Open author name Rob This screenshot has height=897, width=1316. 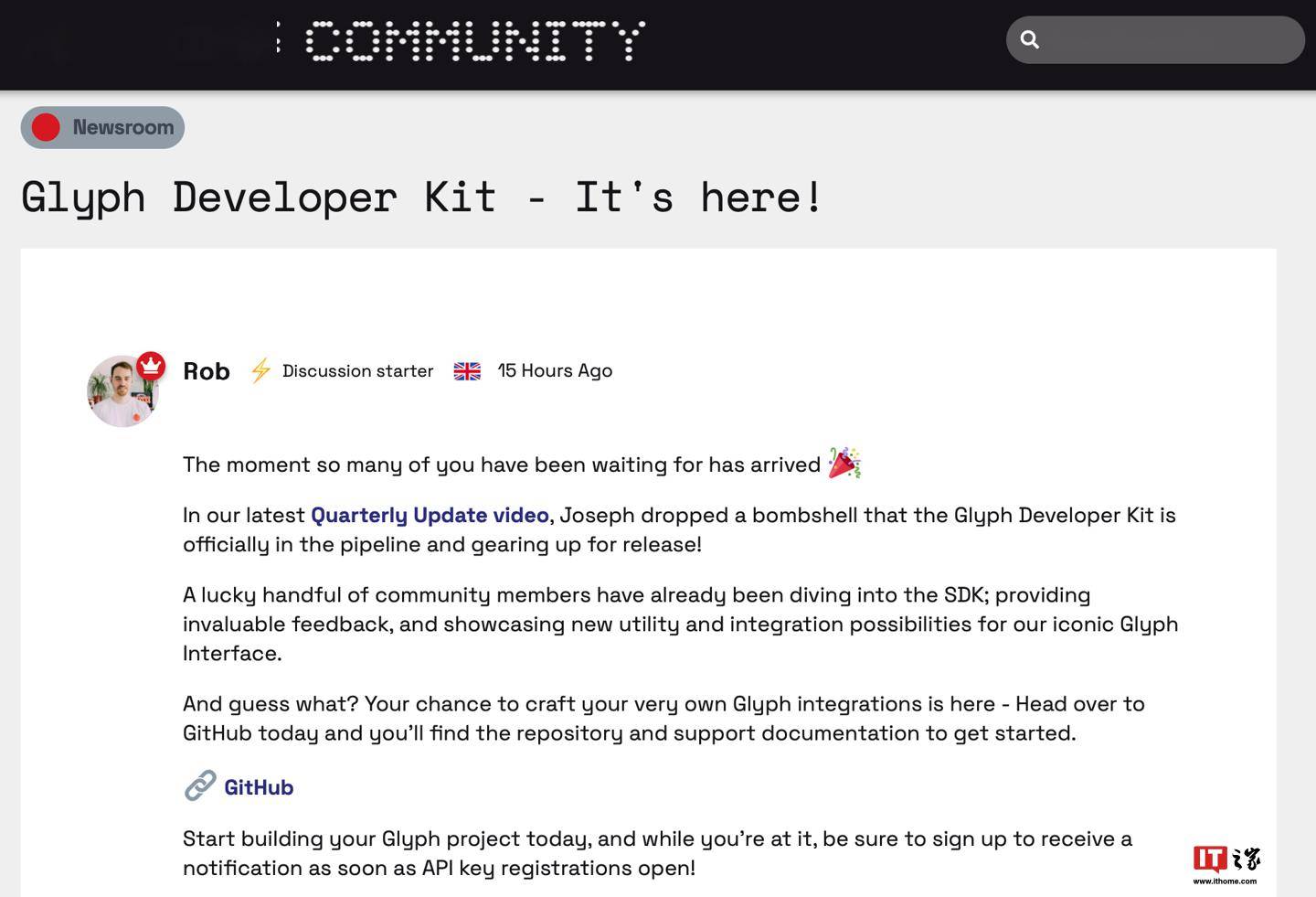(207, 371)
